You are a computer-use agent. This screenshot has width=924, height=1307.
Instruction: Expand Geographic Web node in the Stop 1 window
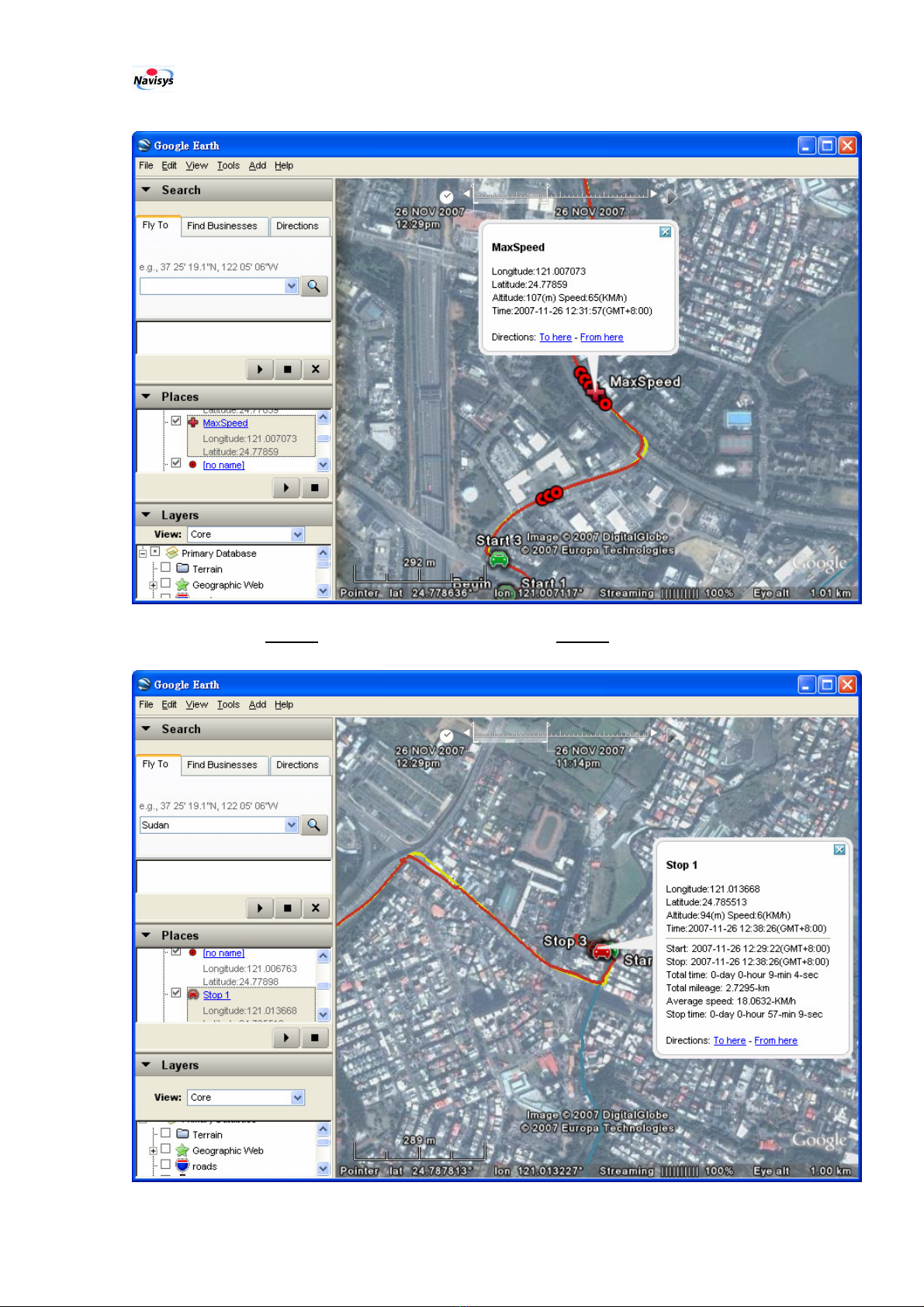tap(154, 1151)
